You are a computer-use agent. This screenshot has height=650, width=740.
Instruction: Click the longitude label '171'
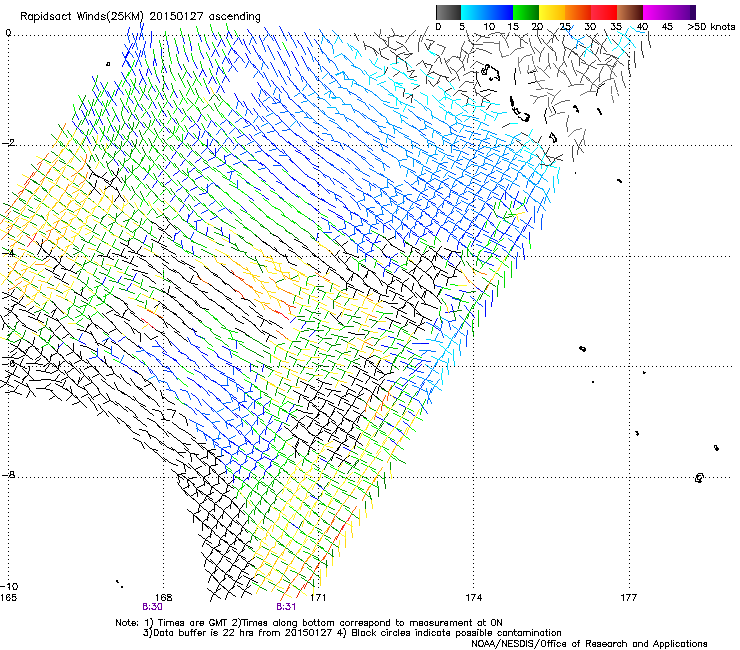318,598
